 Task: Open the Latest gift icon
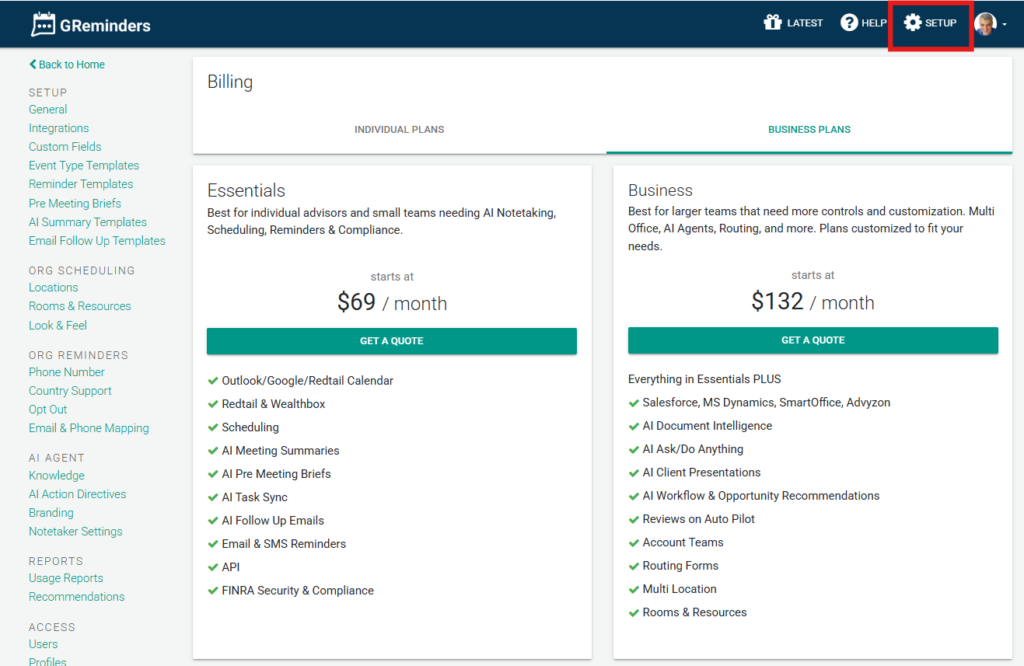(773, 22)
